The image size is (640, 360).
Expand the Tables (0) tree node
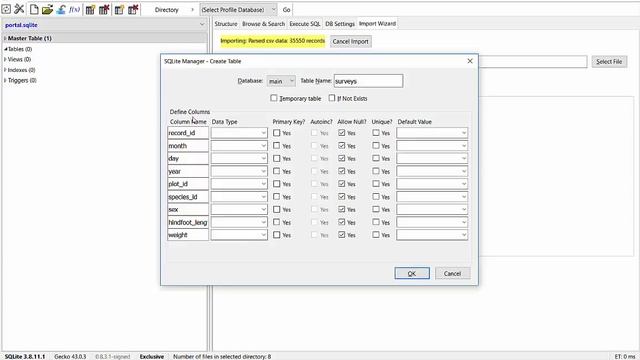6,49
